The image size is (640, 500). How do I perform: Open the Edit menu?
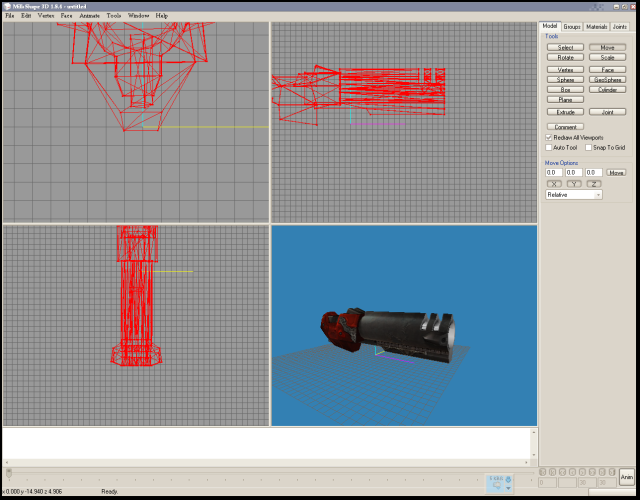click(26, 16)
